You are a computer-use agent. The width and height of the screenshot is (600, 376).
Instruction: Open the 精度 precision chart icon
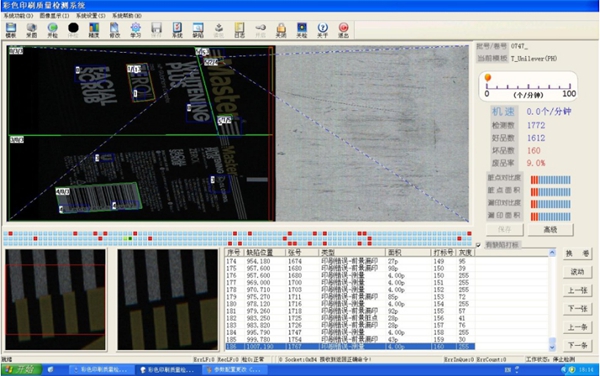pos(94,30)
